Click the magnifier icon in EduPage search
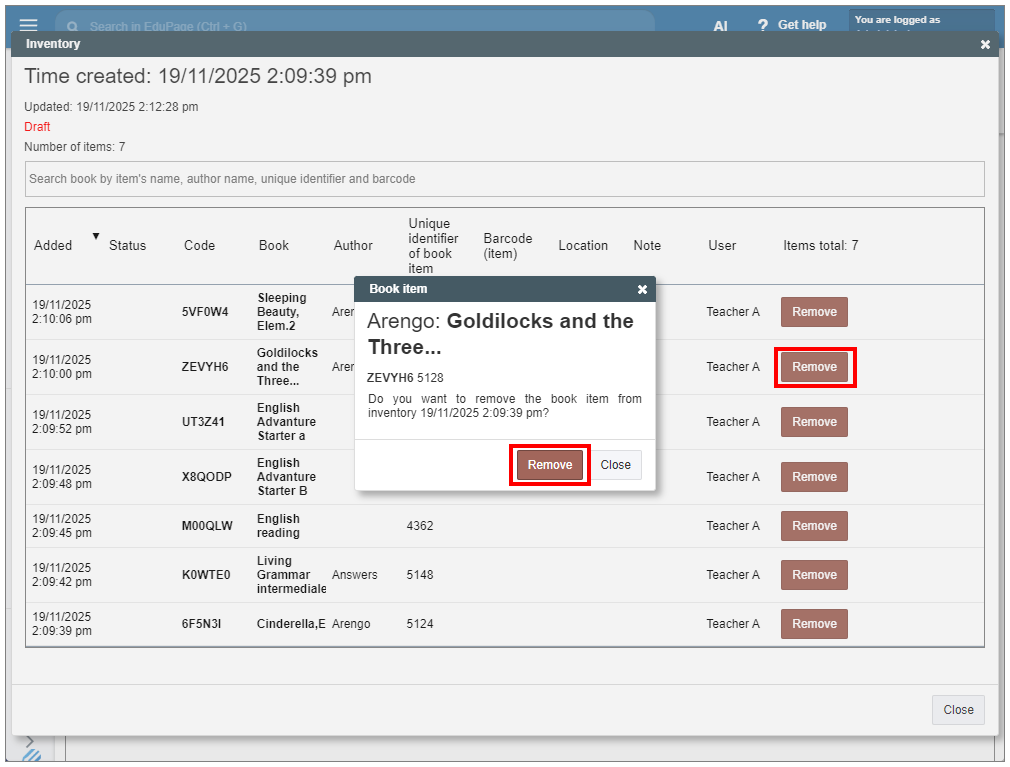This screenshot has width=1010, height=767. click(x=73, y=26)
